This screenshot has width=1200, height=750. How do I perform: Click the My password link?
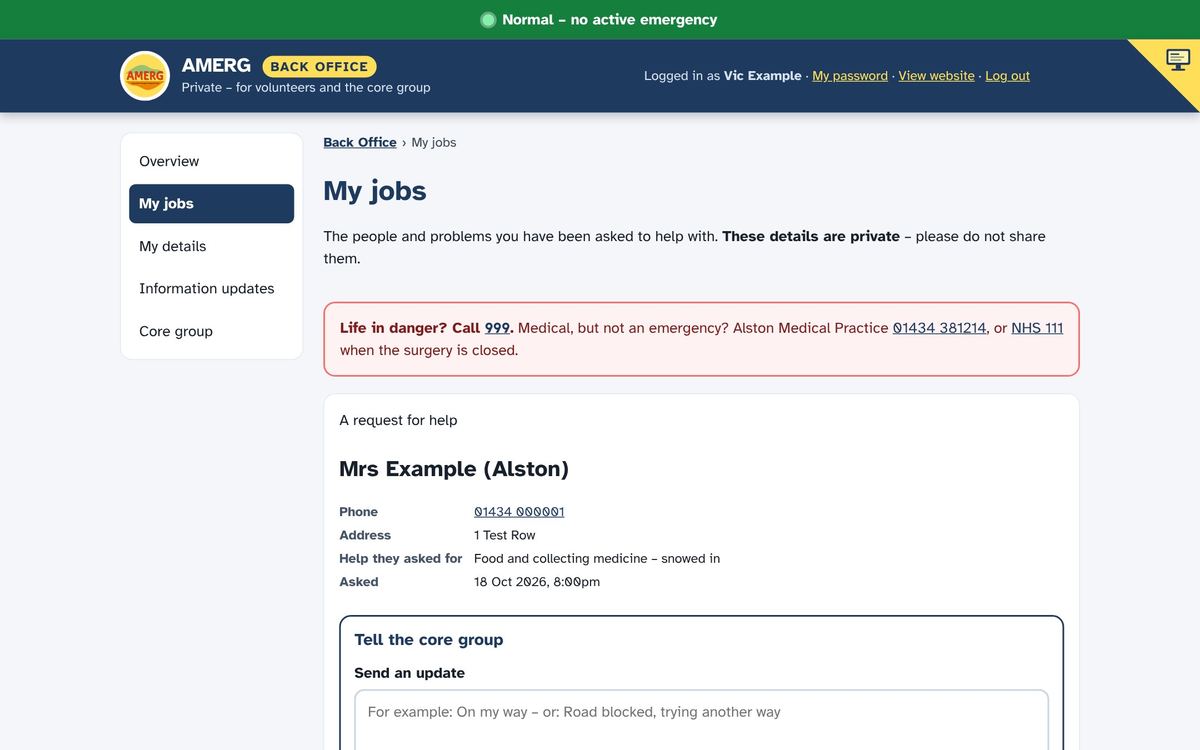850,76
